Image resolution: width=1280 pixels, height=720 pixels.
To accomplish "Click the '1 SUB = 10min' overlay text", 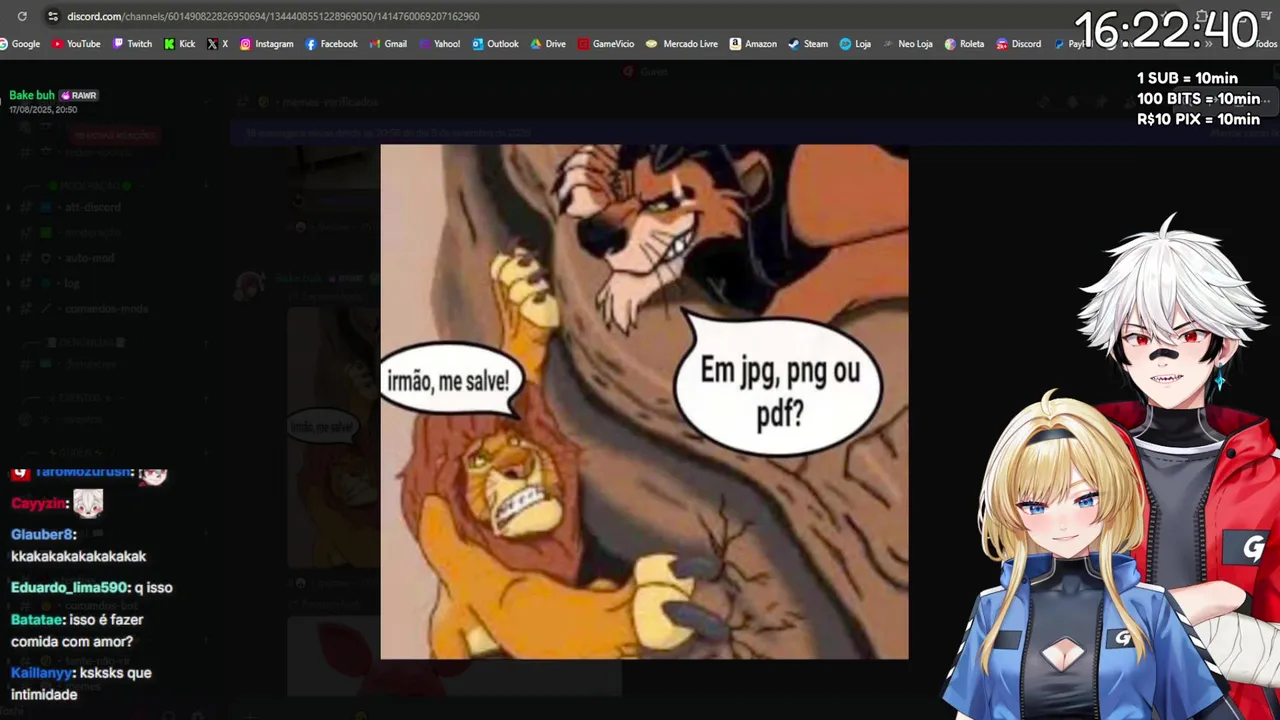I will (1187, 78).
